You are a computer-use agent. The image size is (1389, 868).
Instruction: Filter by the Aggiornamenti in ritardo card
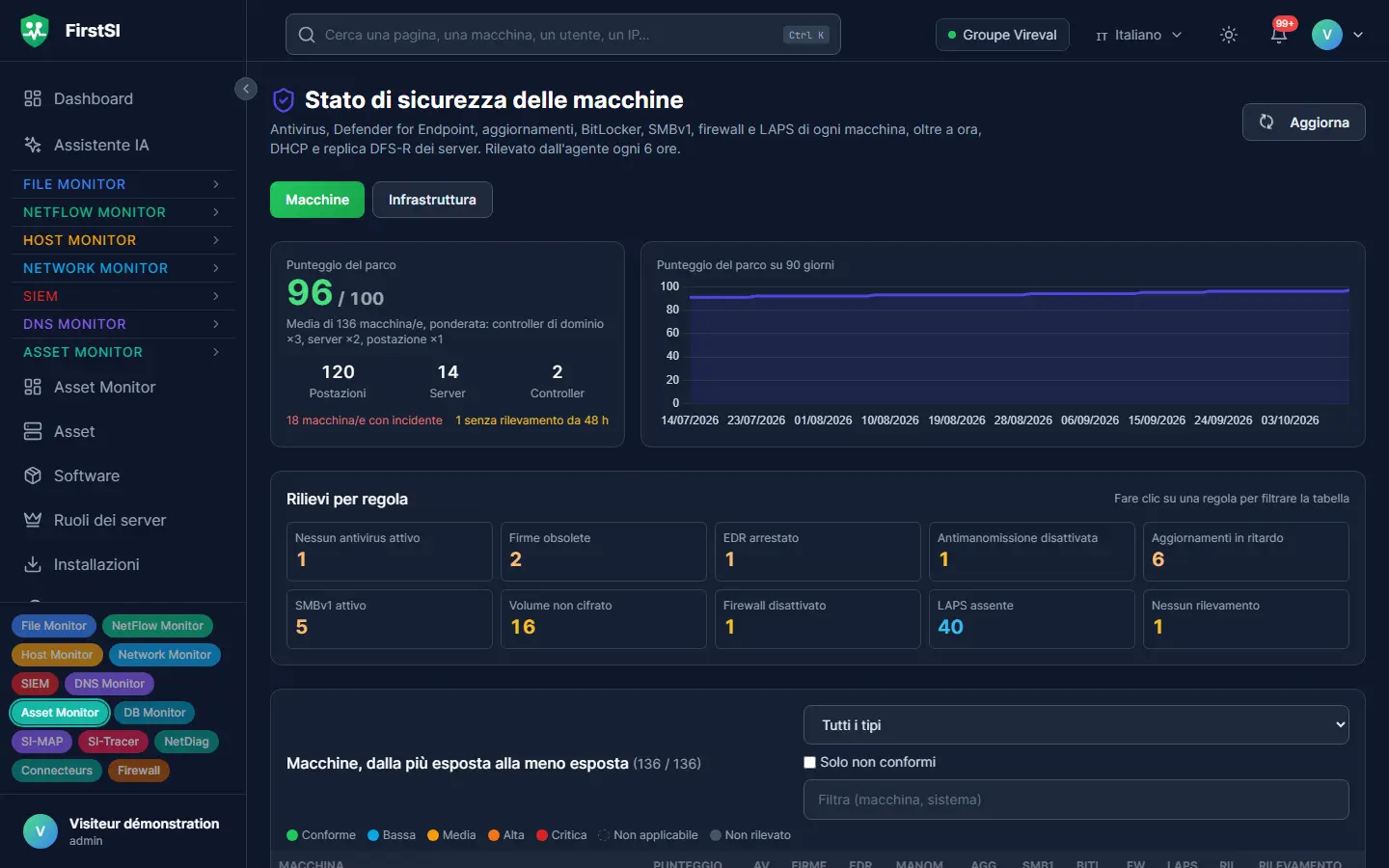[1245, 552]
